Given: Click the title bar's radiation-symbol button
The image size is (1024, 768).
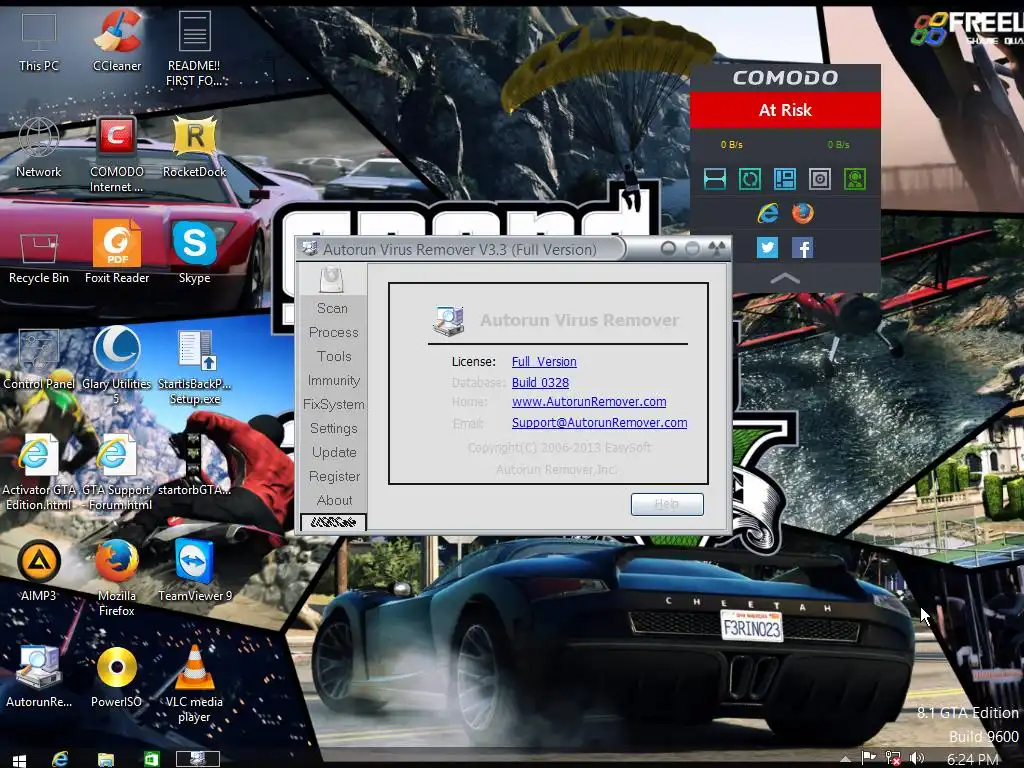Looking at the screenshot, I should click(716, 248).
